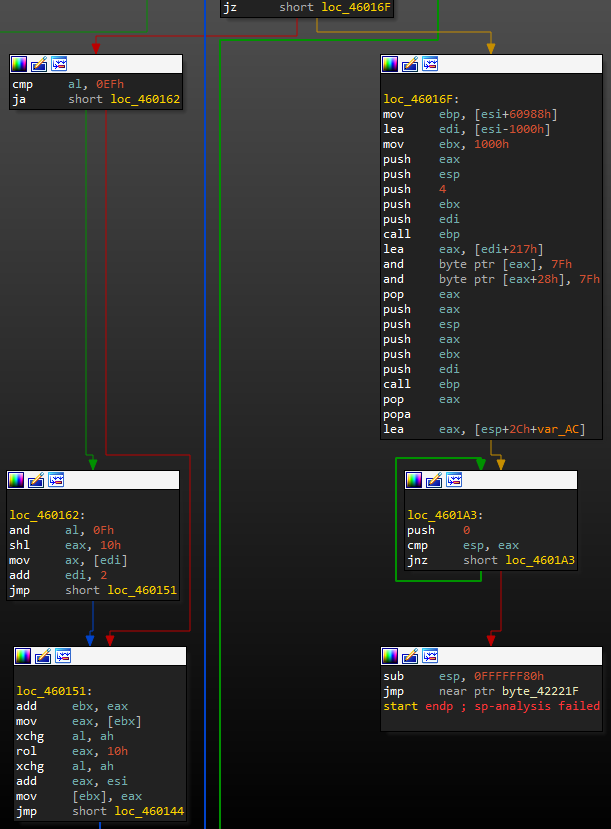Select the loc_4601A3: label
The height and width of the screenshot is (829, 611).
pos(445,515)
